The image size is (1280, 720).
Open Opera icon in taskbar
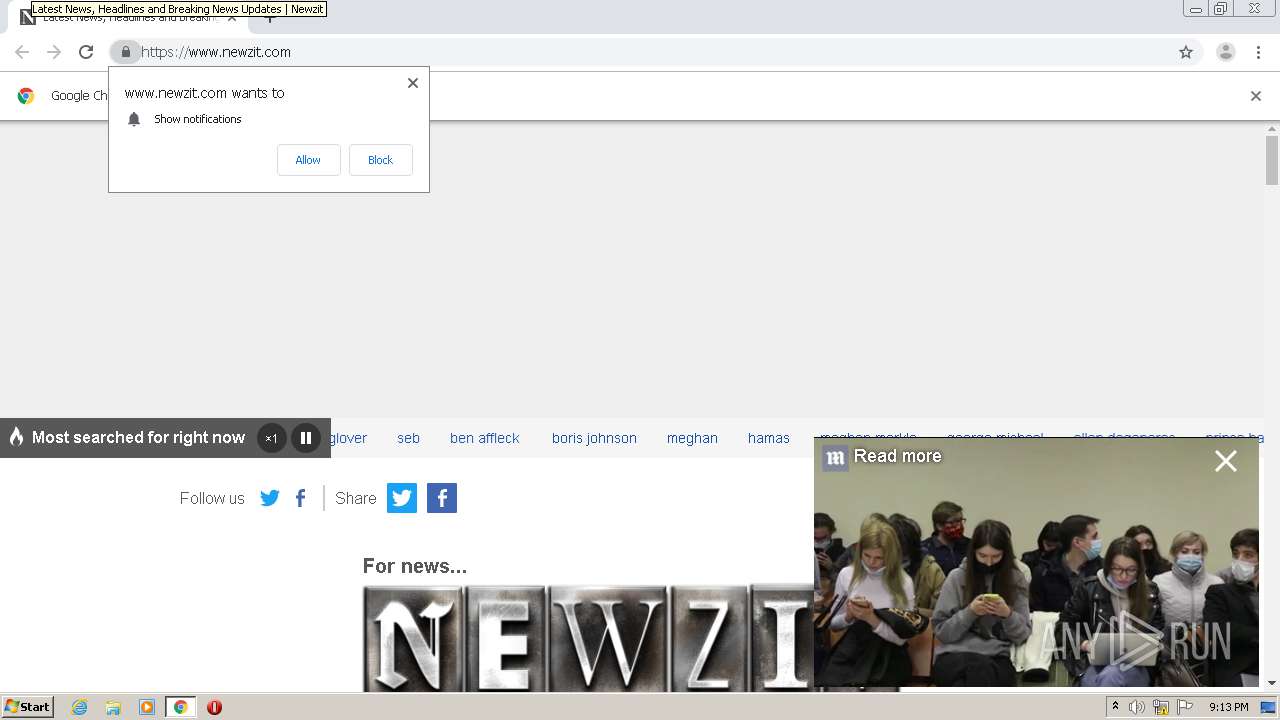click(x=214, y=707)
